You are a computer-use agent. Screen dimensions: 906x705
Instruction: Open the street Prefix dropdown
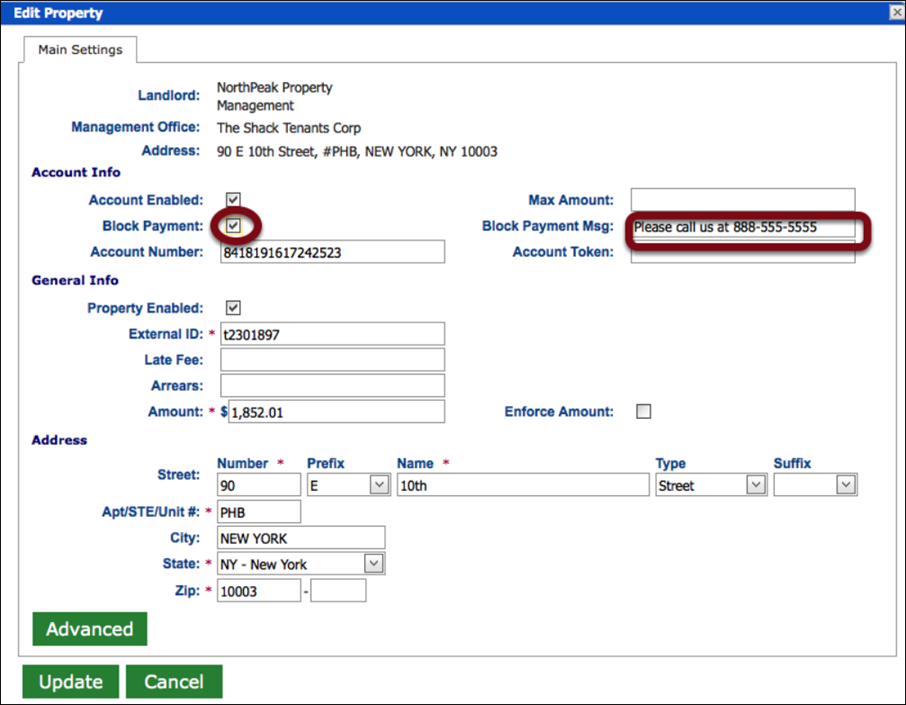coord(348,484)
